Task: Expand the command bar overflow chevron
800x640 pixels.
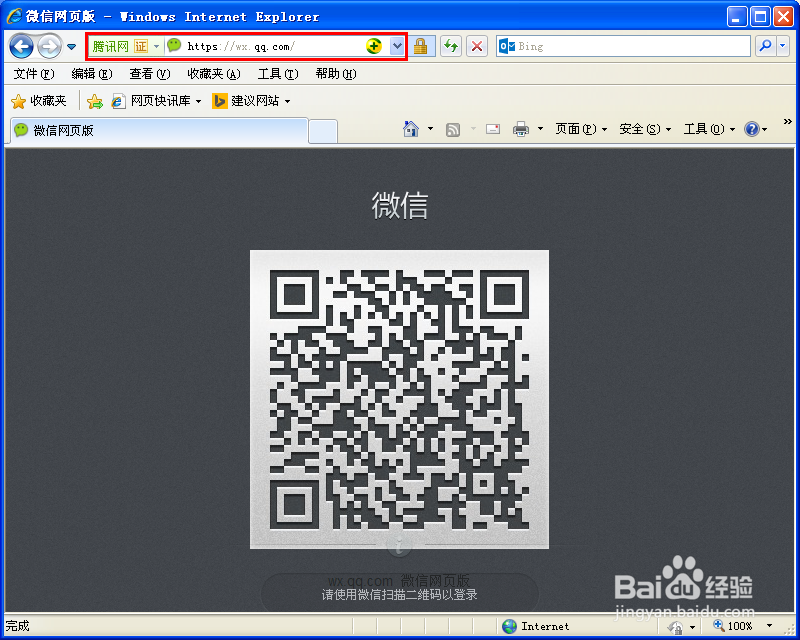Action: (787, 121)
